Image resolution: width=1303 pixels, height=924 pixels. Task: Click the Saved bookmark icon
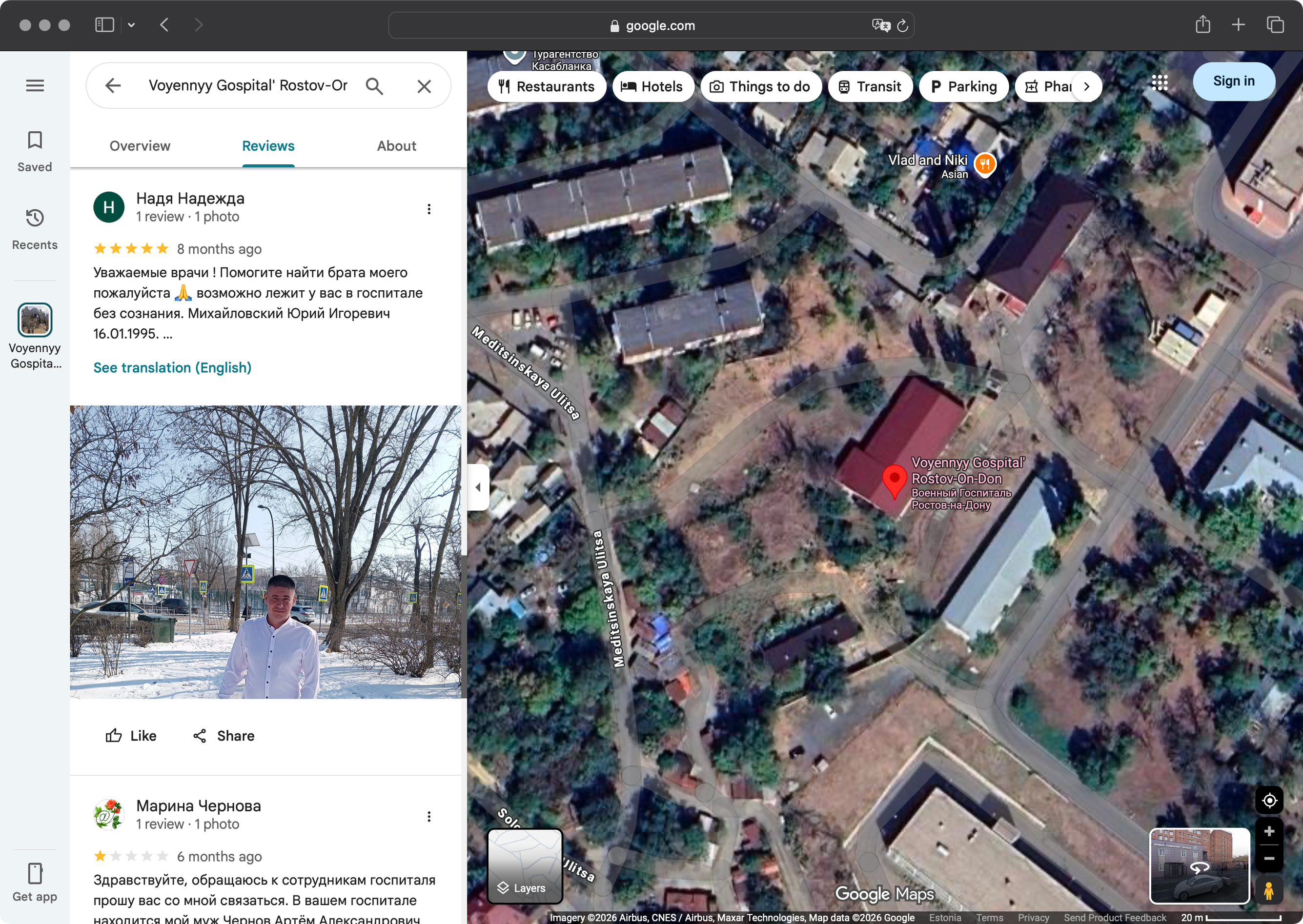35,140
